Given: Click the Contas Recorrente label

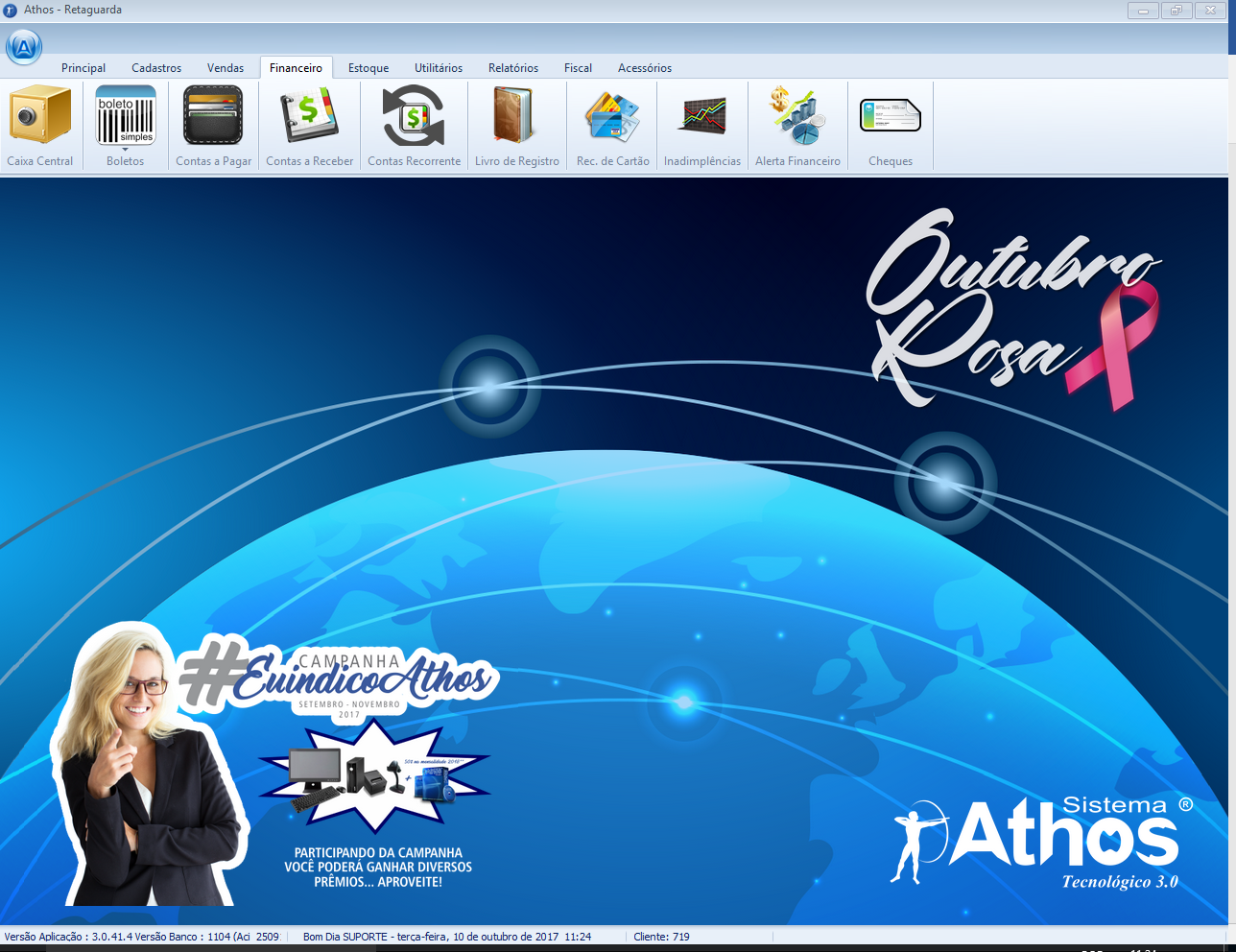Looking at the screenshot, I should 414,161.
